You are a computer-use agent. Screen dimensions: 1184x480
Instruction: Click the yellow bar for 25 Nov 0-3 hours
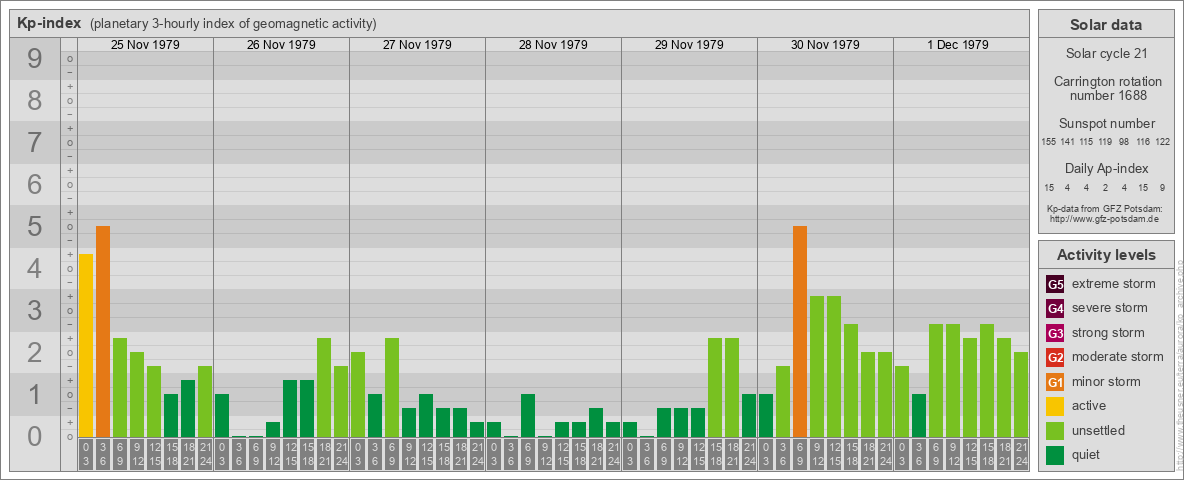[x=86, y=346]
